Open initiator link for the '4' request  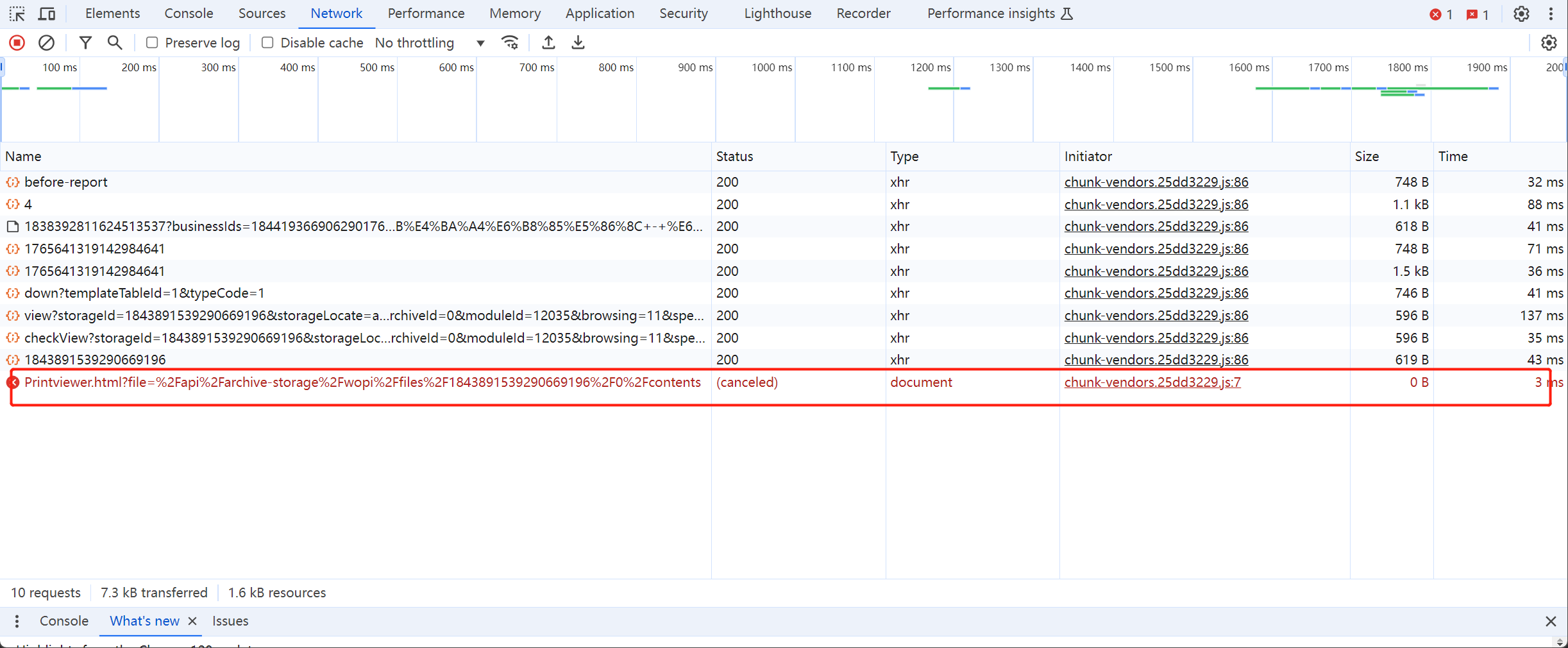pos(1156,205)
